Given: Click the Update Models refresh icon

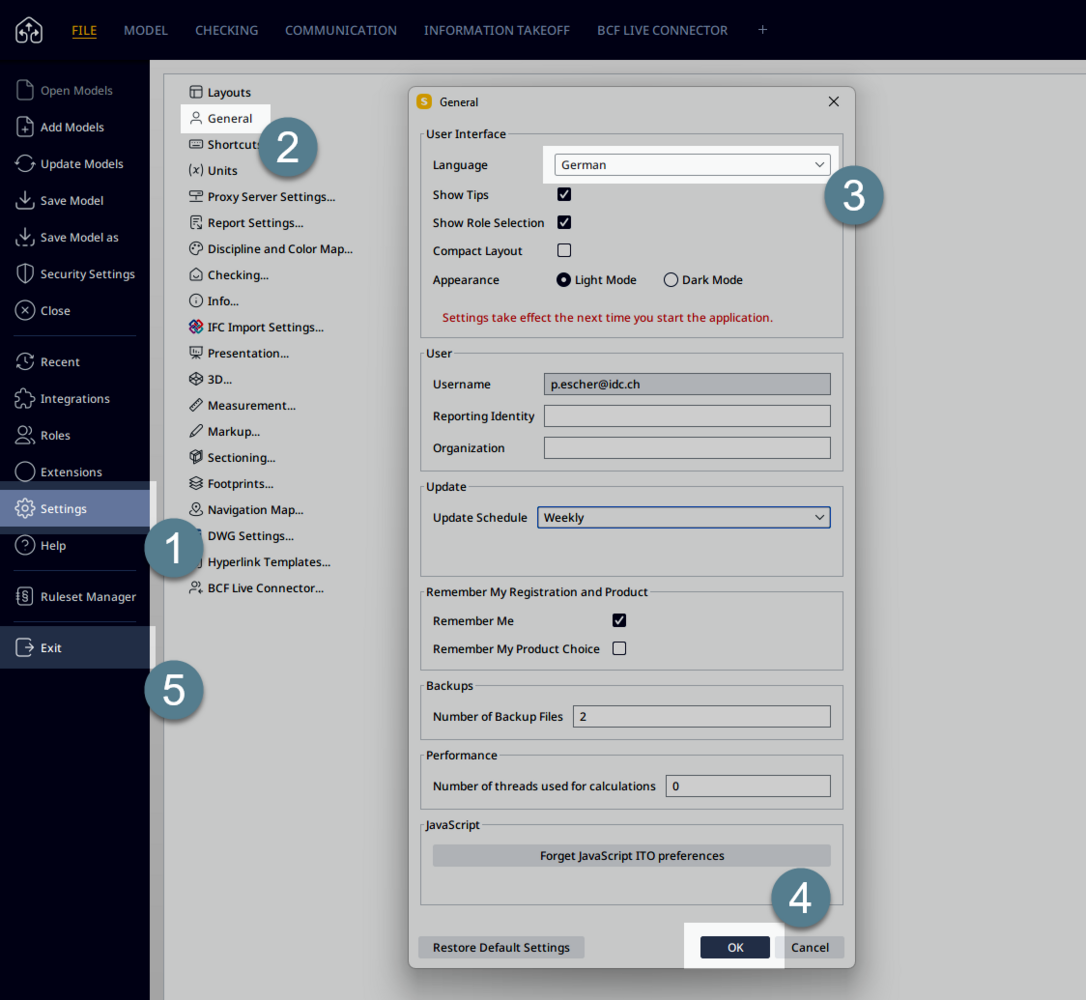Looking at the screenshot, I should [25, 164].
